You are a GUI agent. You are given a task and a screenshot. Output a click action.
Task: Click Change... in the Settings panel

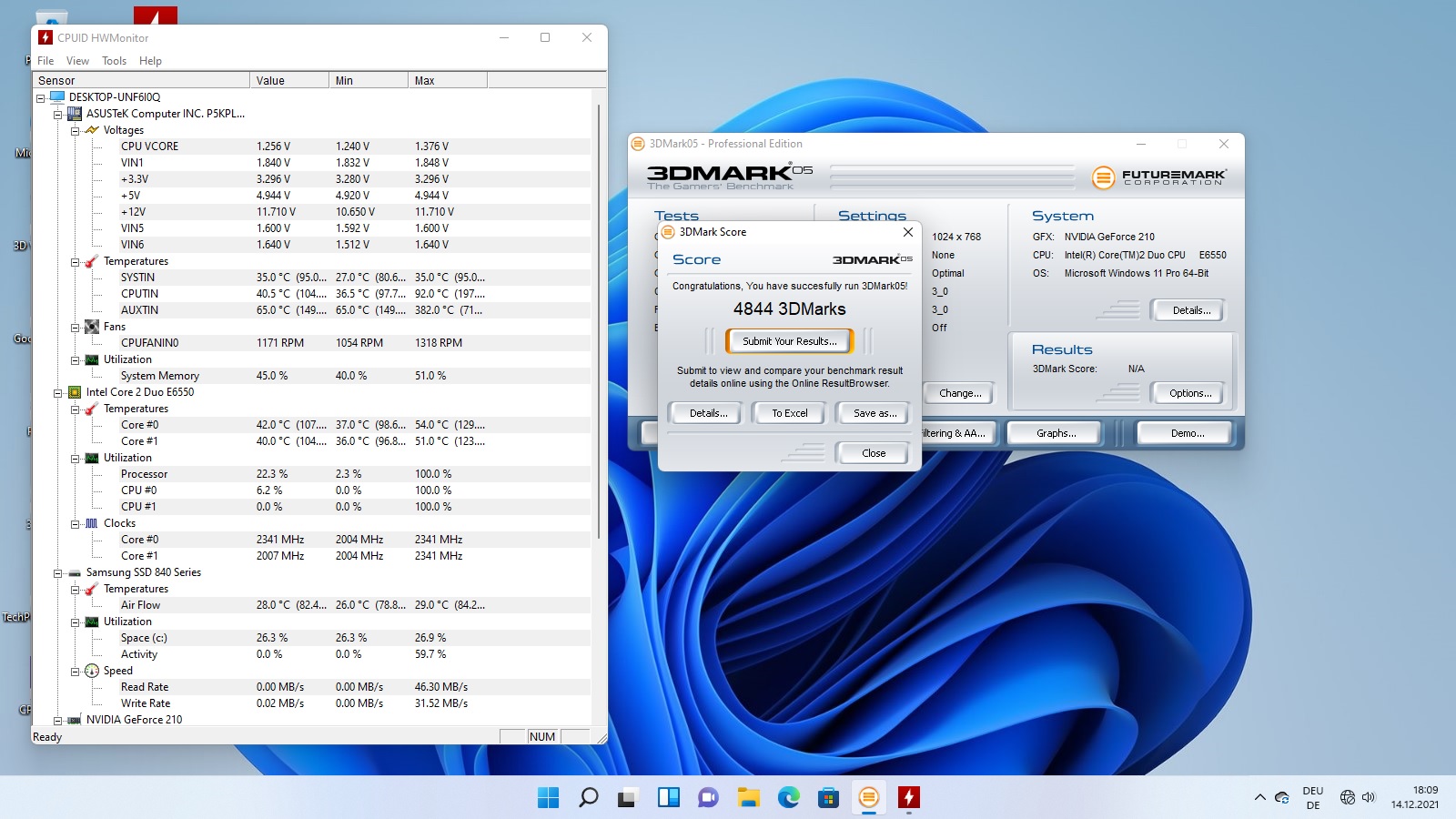coord(959,393)
